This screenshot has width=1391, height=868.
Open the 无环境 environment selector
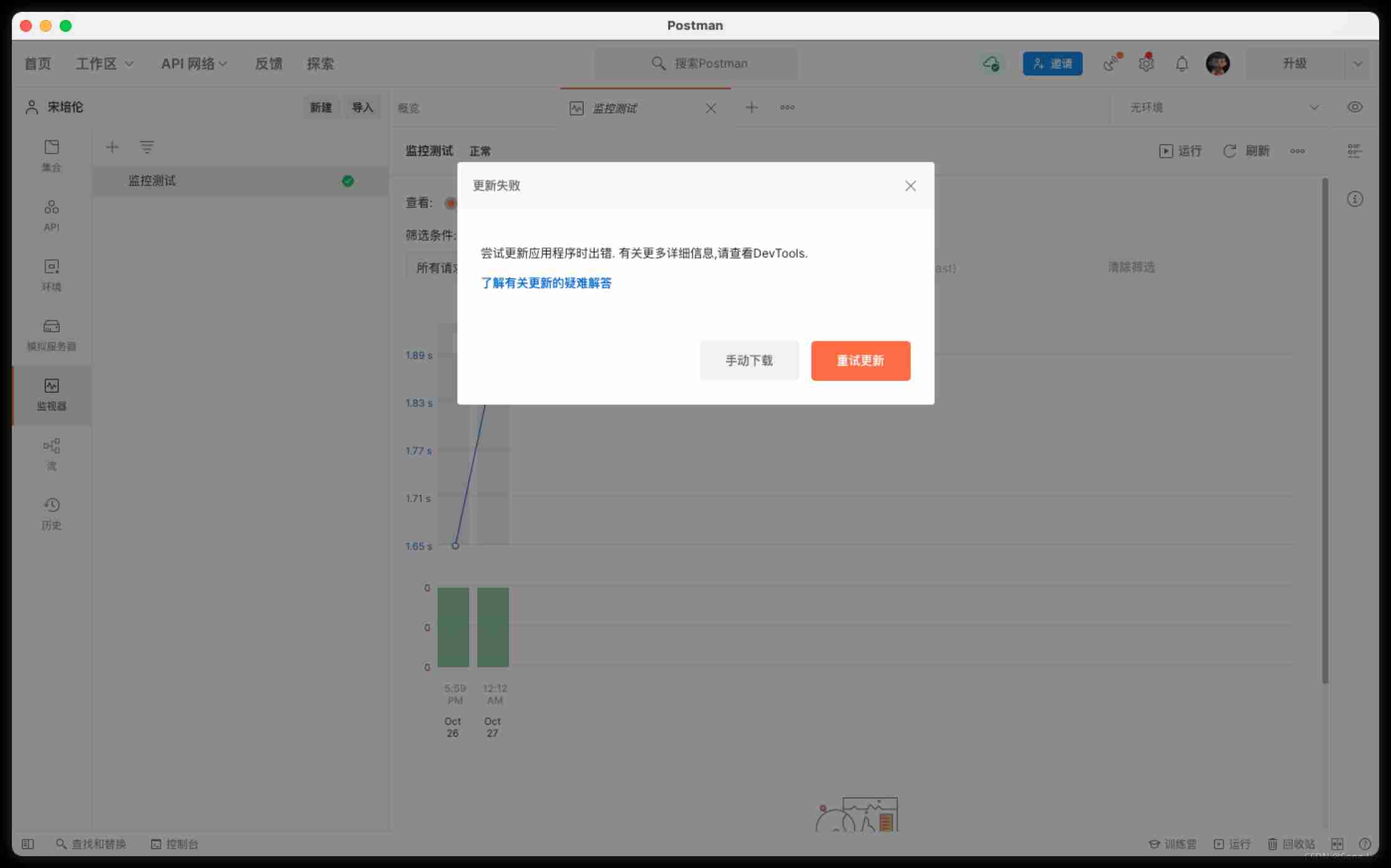1223,107
